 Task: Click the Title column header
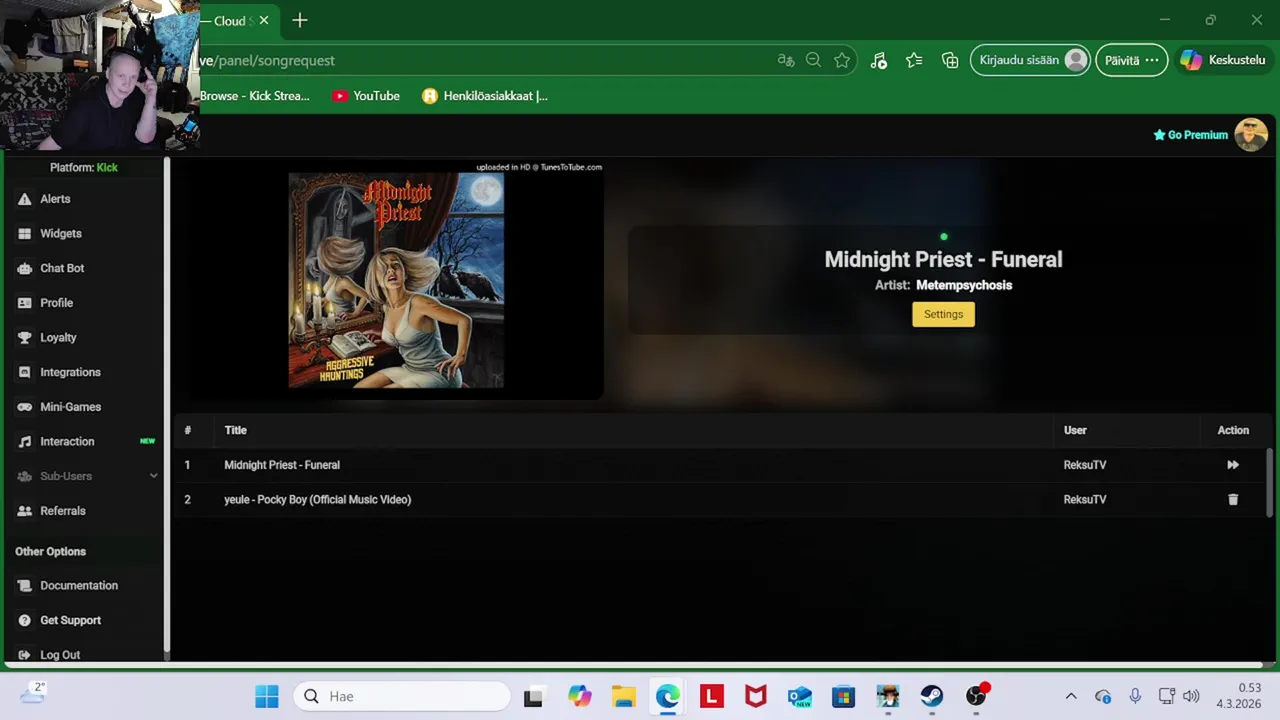(x=235, y=430)
